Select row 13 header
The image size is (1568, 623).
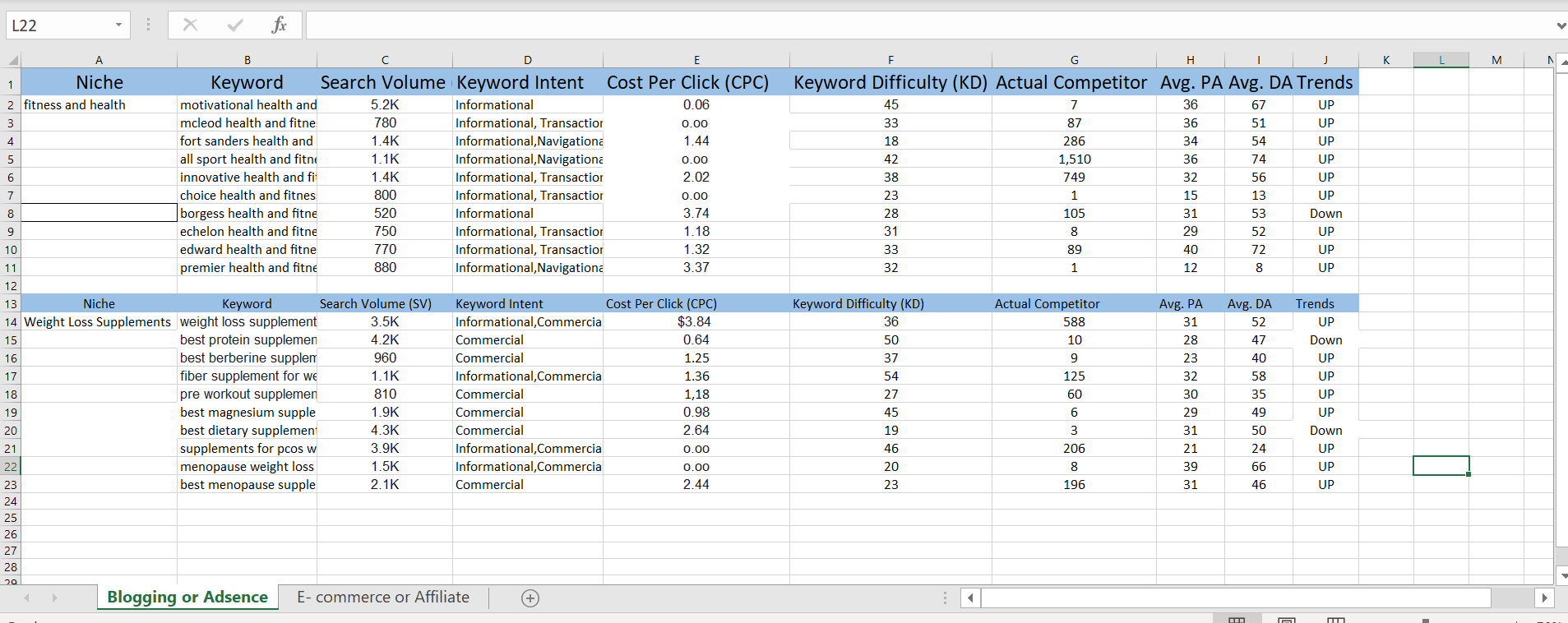pyautogui.click(x=11, y=304)
